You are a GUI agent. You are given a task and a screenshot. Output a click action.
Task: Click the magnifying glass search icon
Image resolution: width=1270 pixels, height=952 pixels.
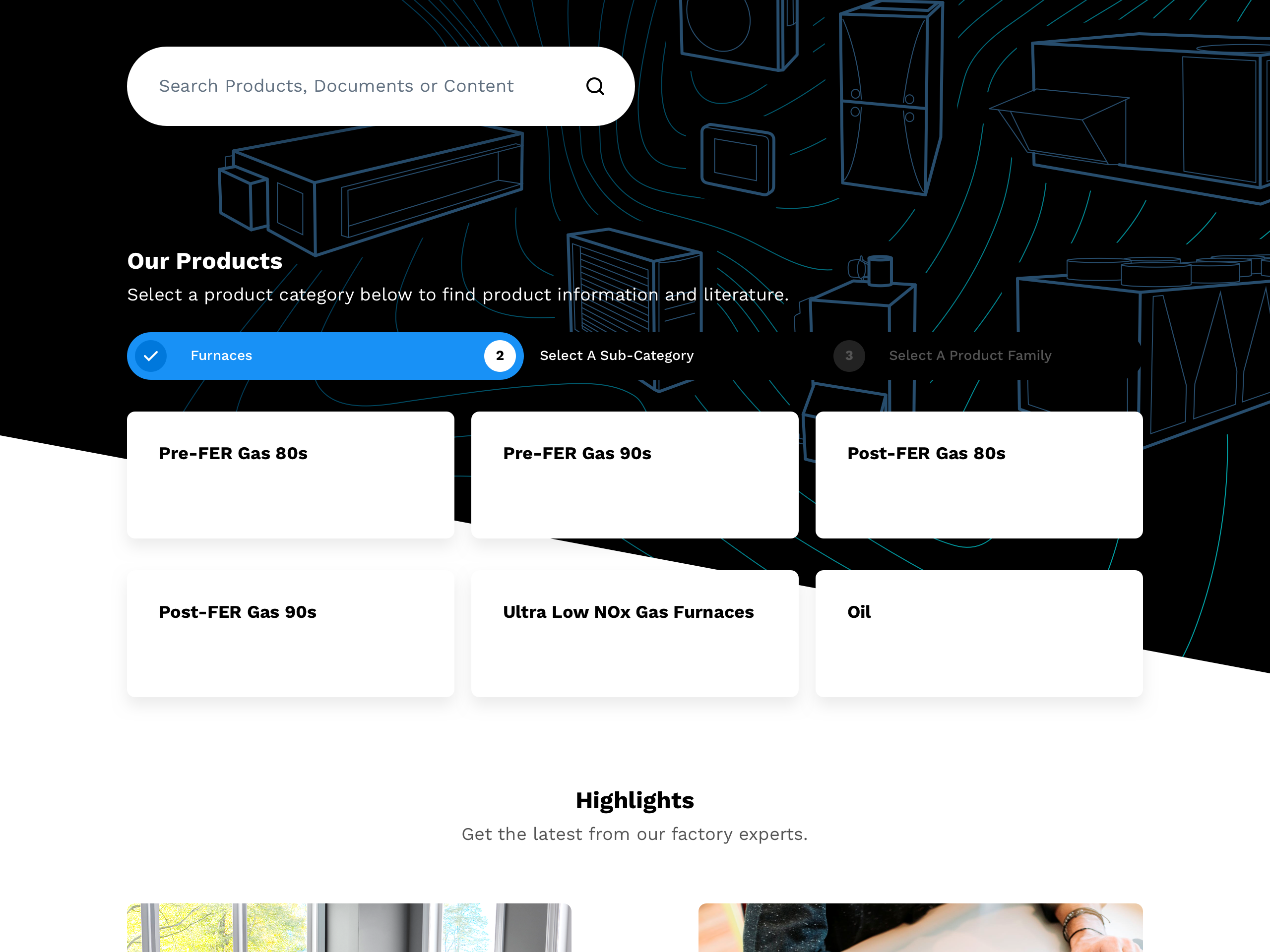(x=595, y=86)
